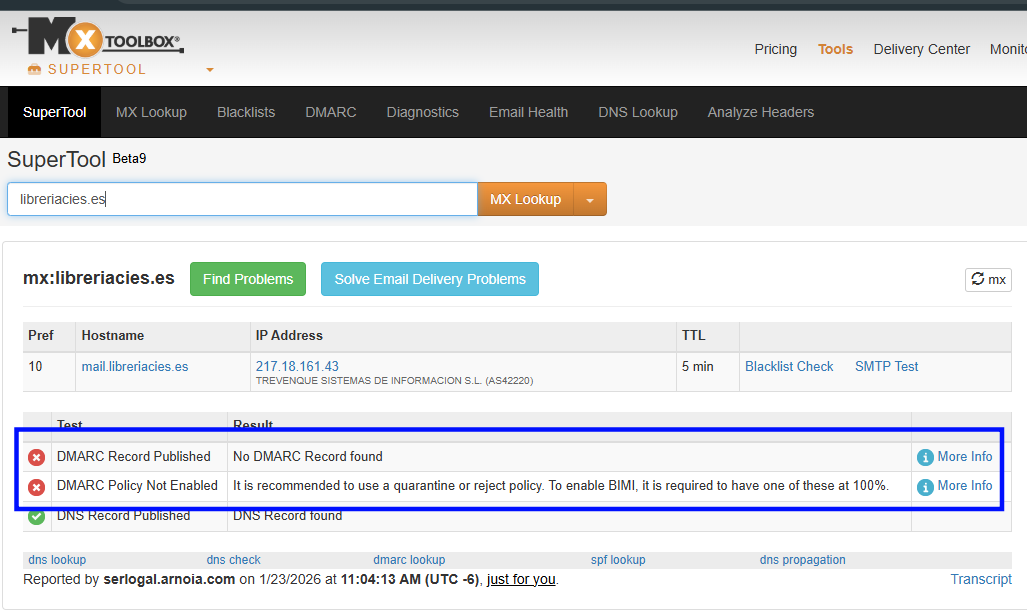
Task: Click the 'No DMARC Record found' result text
Action: [x=308, y=456]
